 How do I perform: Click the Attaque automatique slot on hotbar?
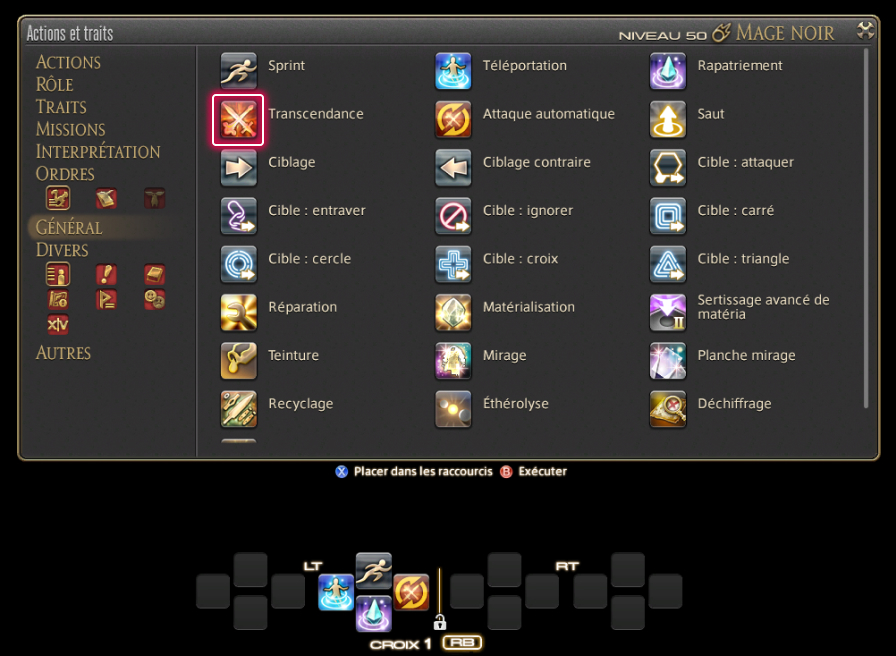[411, 592]
